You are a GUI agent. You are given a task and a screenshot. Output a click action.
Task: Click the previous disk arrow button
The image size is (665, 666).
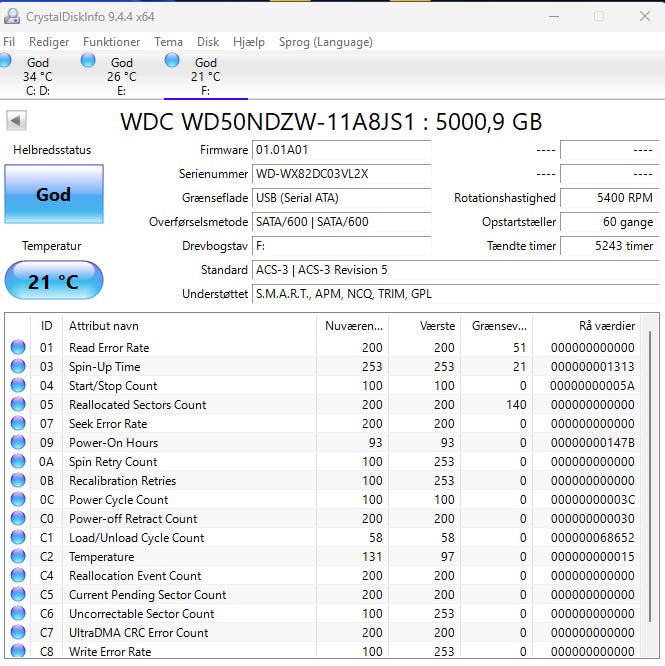(x=16, y=121)
